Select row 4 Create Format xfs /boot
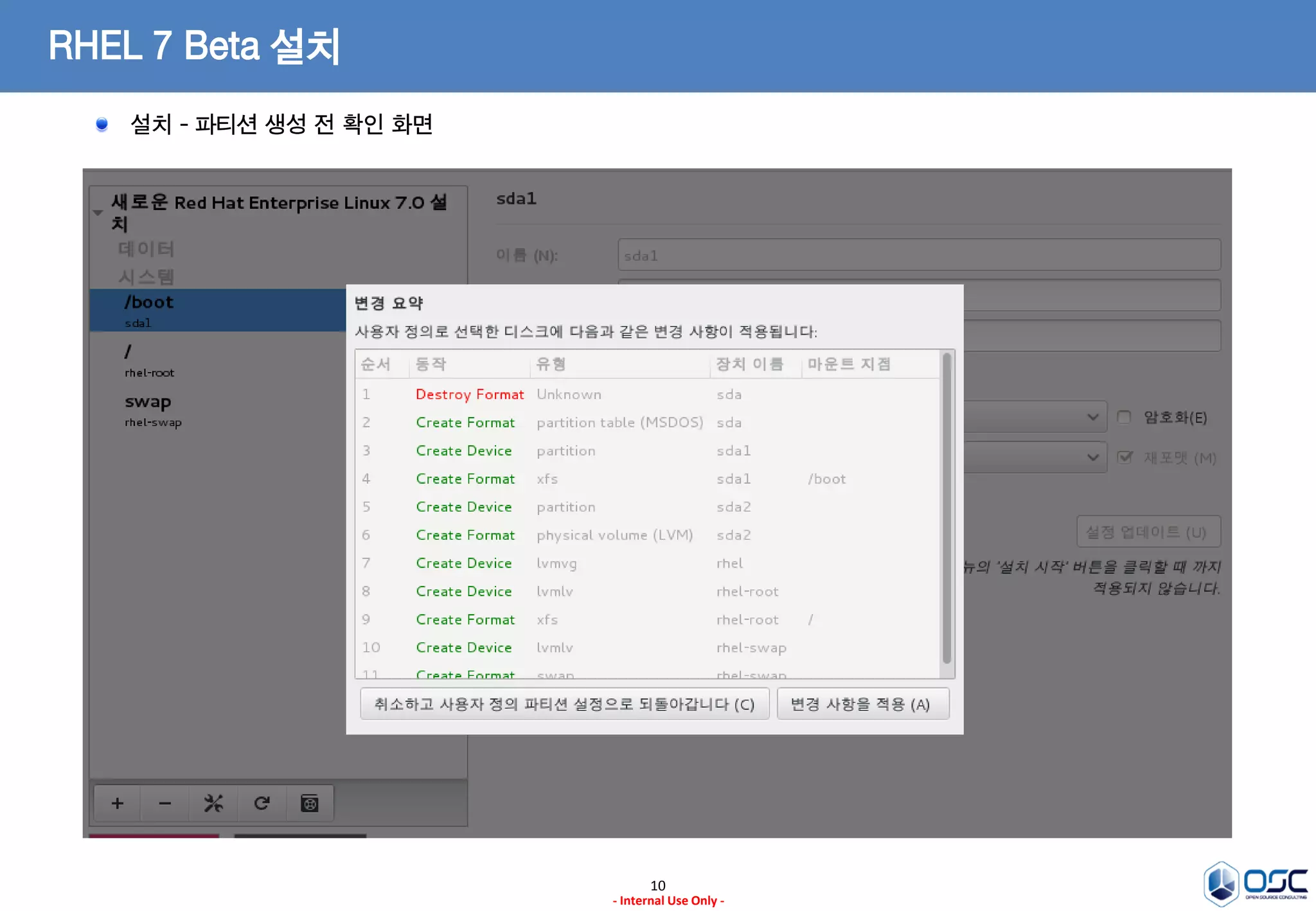The height and width of the screenshot is (911, 1316). pyautogui.click(x=648, y=479)
